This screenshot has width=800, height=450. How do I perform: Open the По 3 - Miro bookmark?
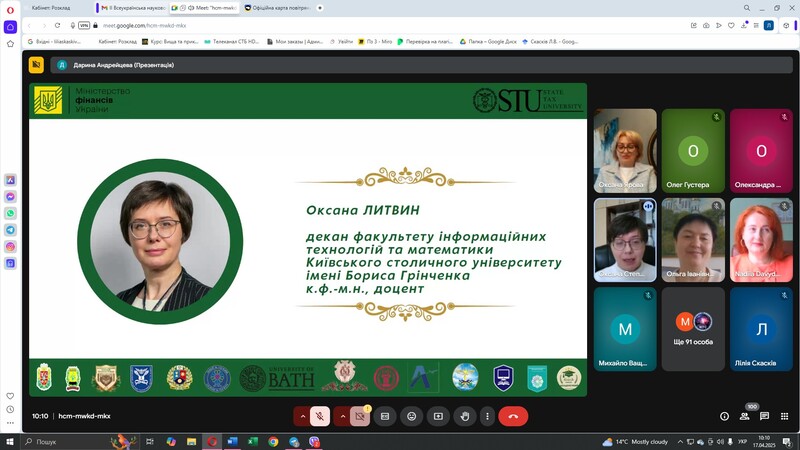click(x=375, y=41)
